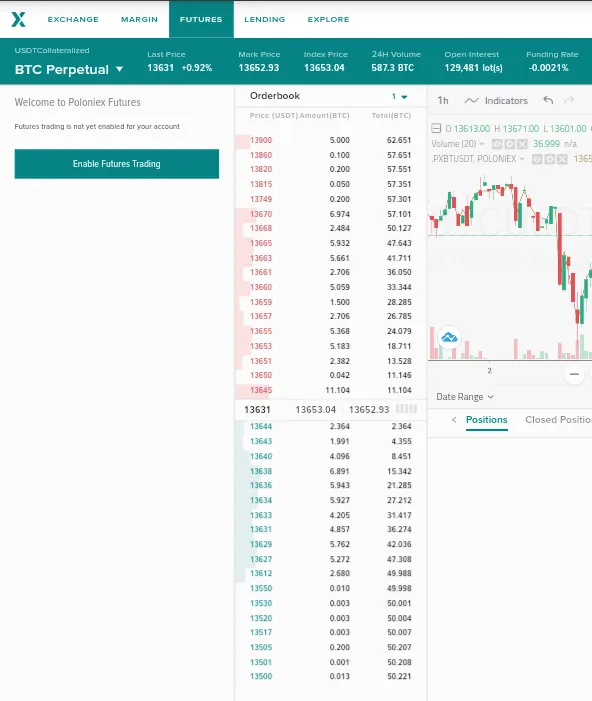Click the Funding Rate value -0.0021%
This screenshot has width=592, height=701.
point(548,68)
